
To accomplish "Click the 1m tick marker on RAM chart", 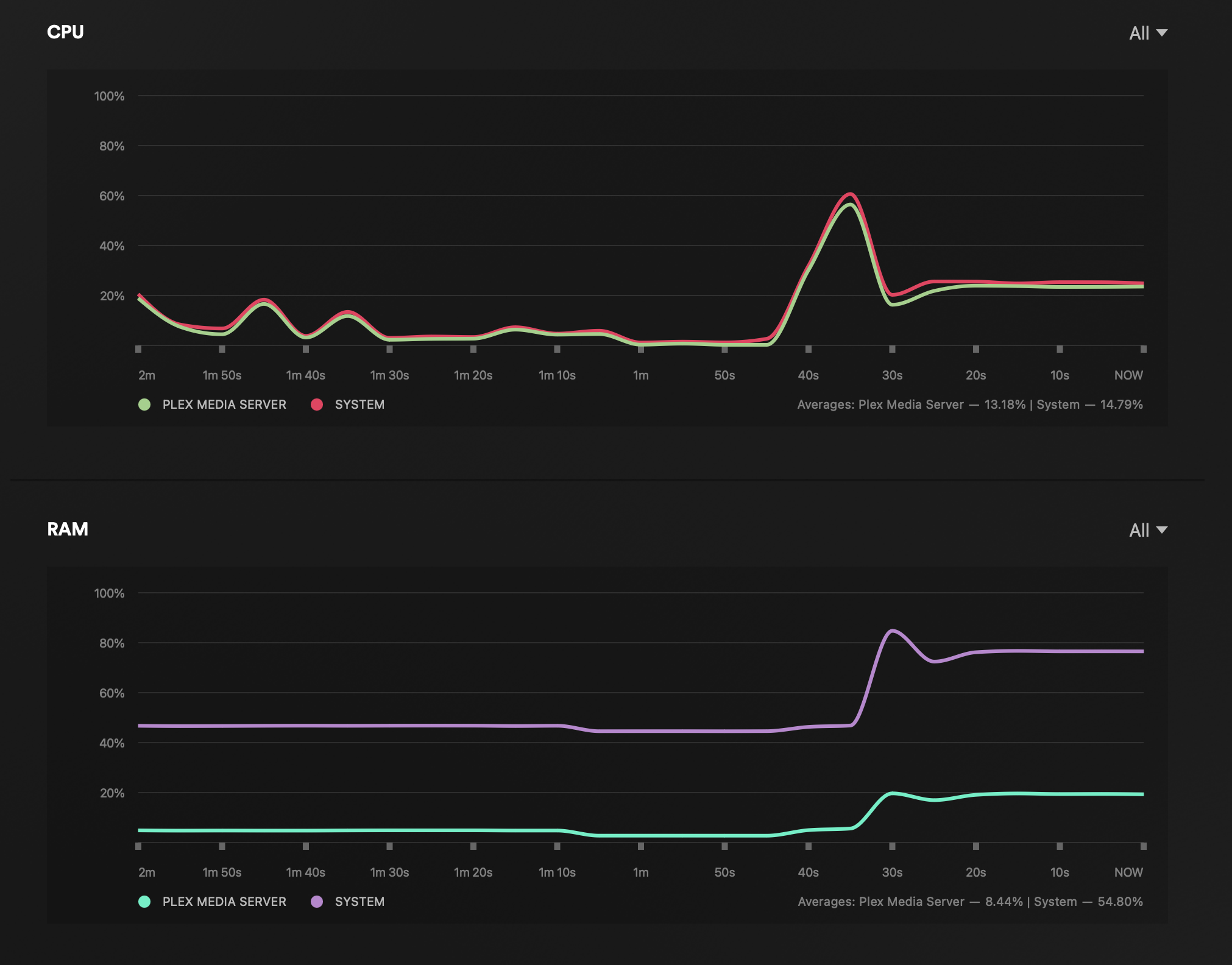I will (641, 846).
